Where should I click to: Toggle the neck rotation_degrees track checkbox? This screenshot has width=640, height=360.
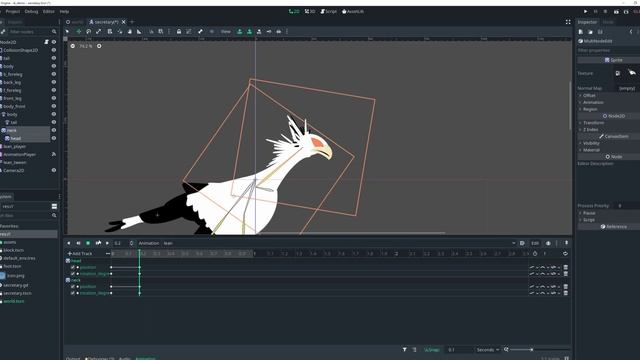coord(73,293)
